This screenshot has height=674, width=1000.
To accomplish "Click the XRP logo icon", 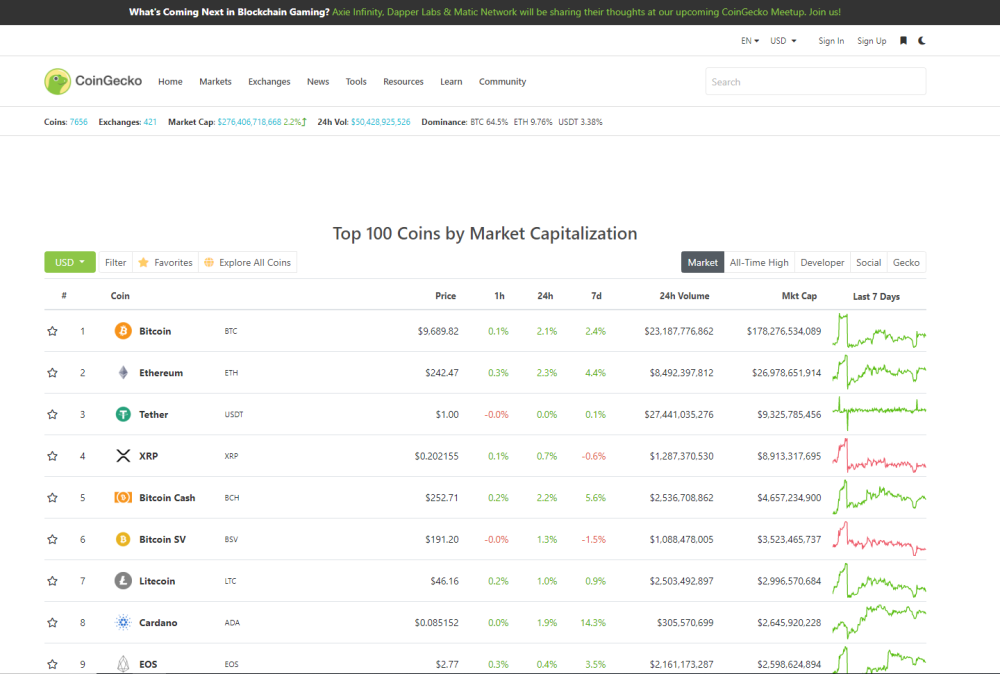I will click(123, 456).
